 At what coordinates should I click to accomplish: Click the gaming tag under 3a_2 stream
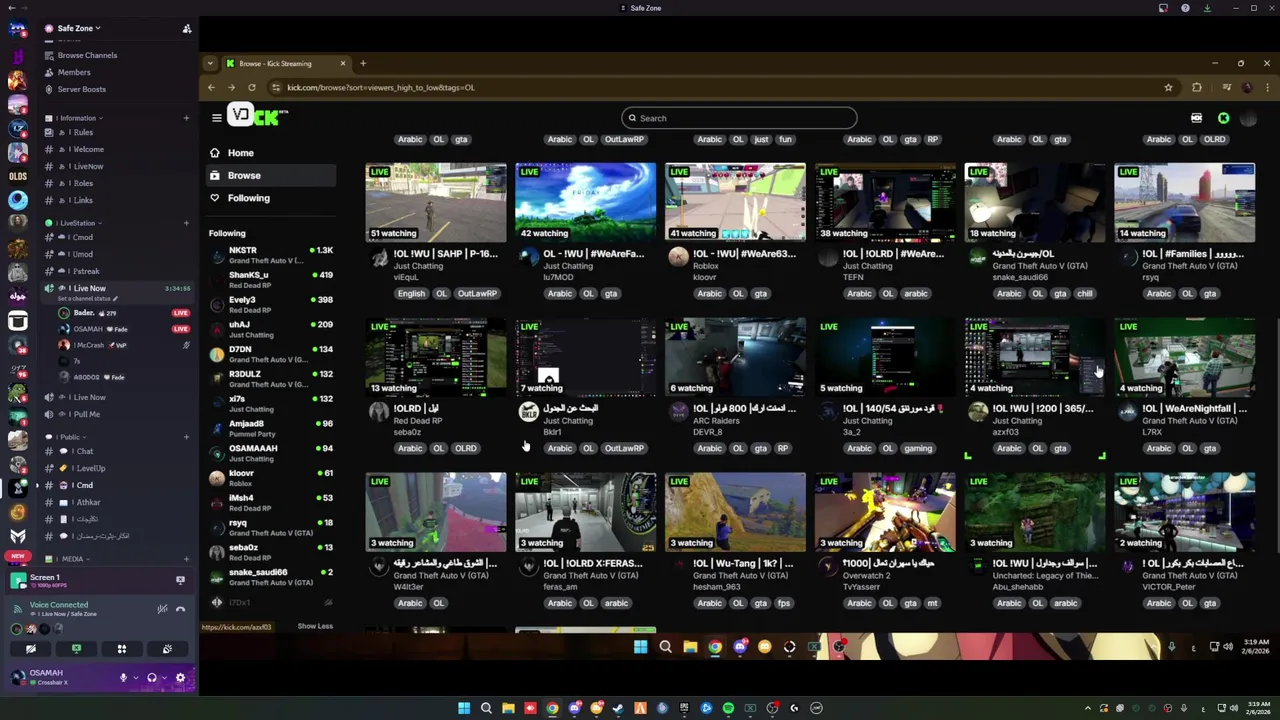click(917, 449)
